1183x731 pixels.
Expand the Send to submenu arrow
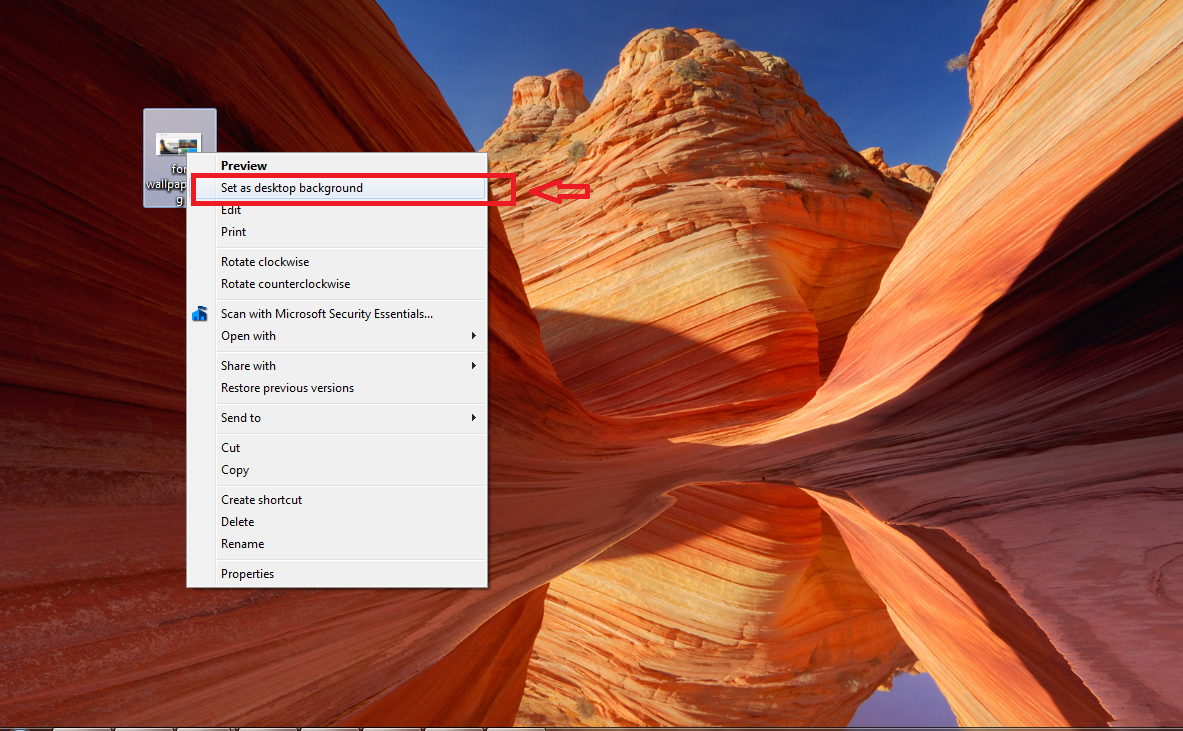tap(474, 418)
